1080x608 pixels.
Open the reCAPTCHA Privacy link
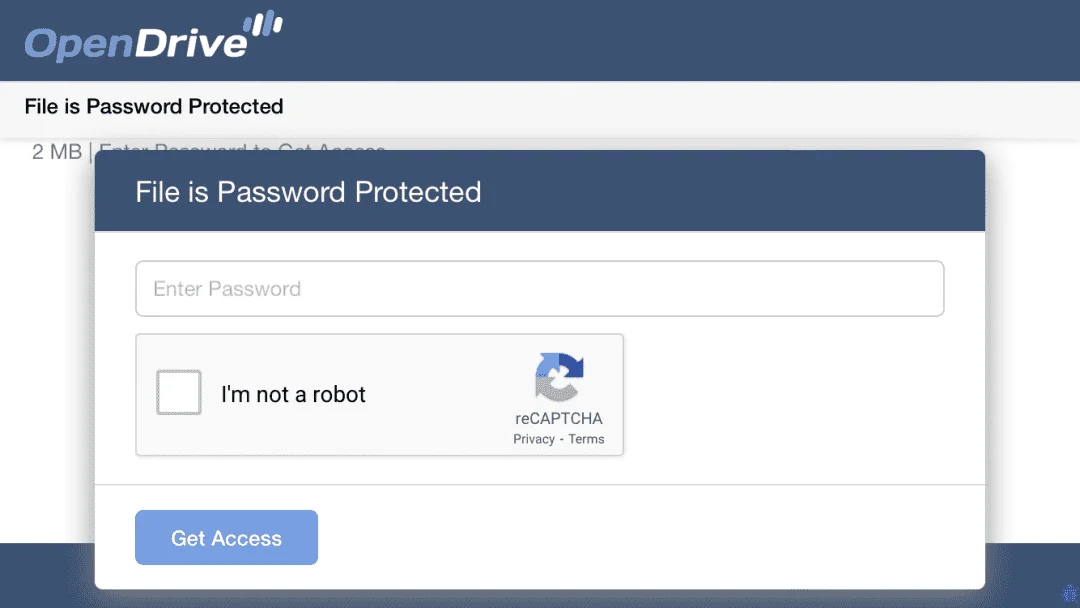pos(534,439)
